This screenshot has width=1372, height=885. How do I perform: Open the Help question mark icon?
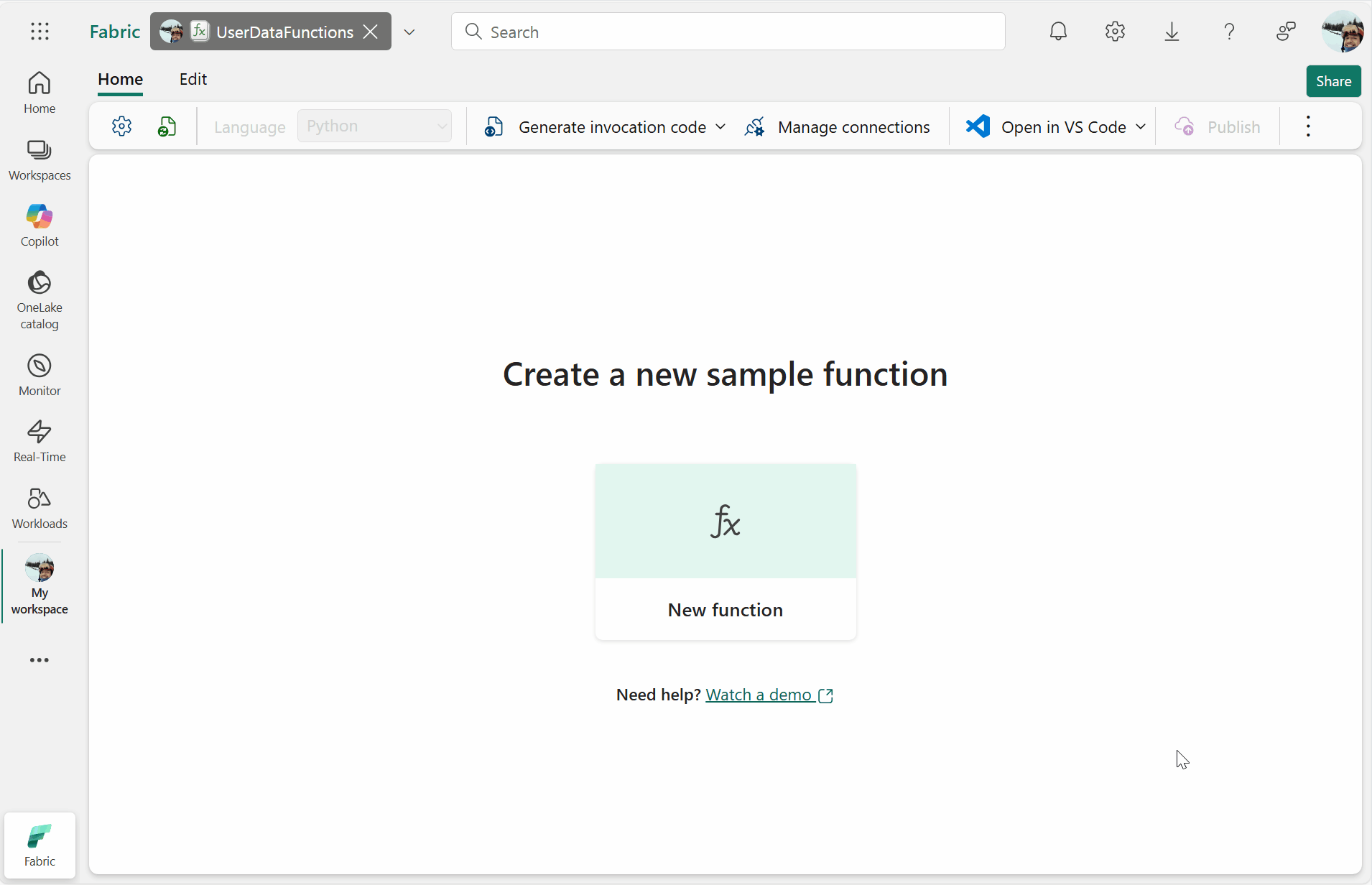tap(1229, 31)
